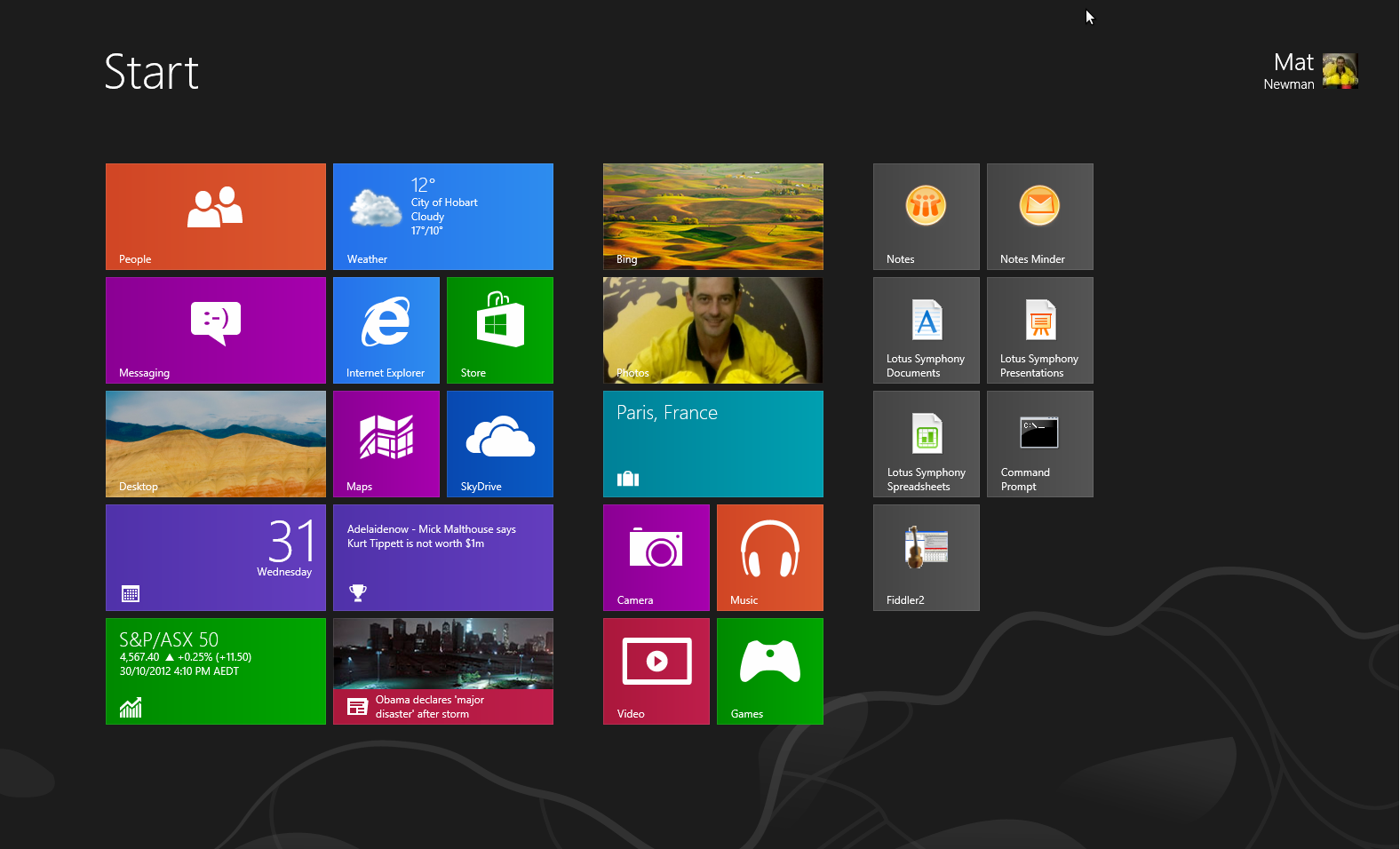Open Lotus Symphony Documents tile
This screenshot has height=849, width=1400.
[x=927, y=330]
